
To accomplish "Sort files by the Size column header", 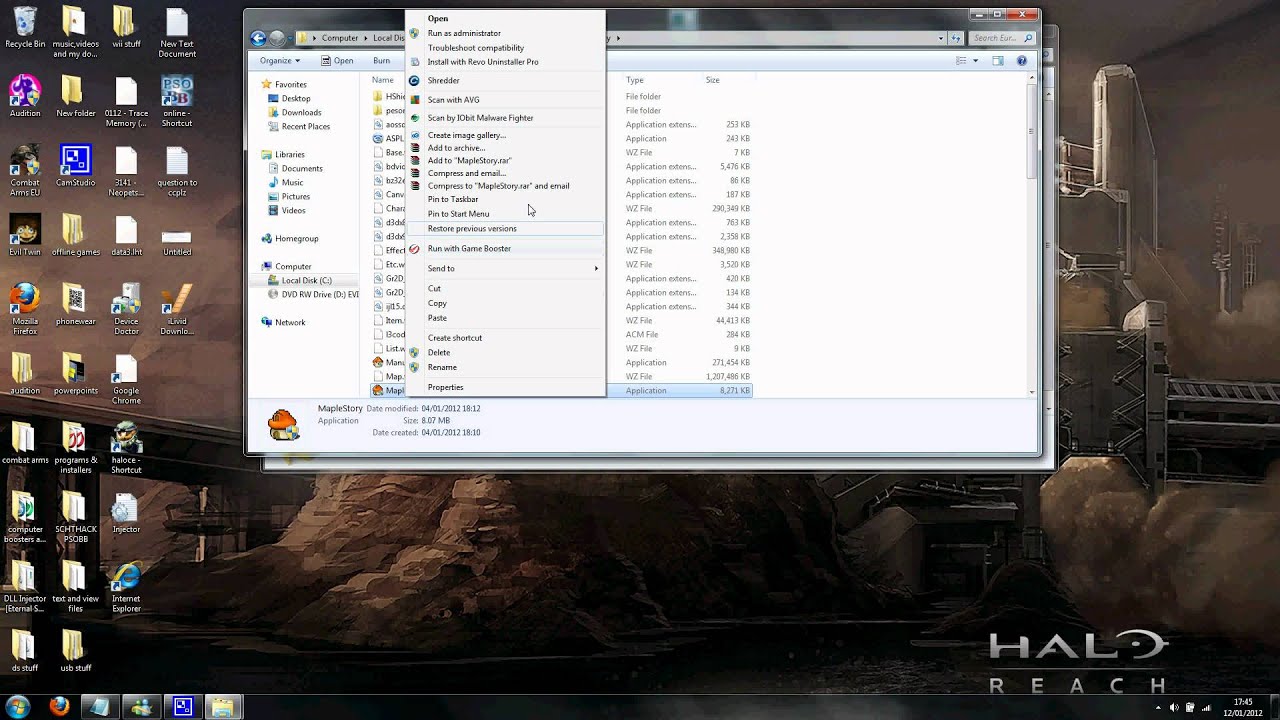I will (712, 79).
